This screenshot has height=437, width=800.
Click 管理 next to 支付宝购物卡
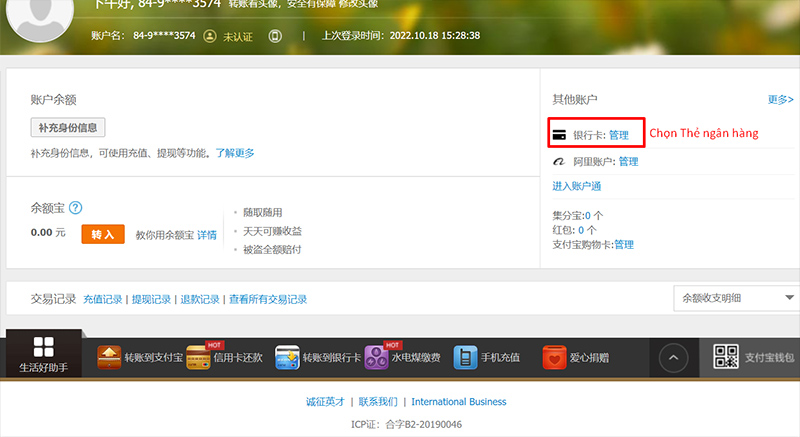[624, 245]
